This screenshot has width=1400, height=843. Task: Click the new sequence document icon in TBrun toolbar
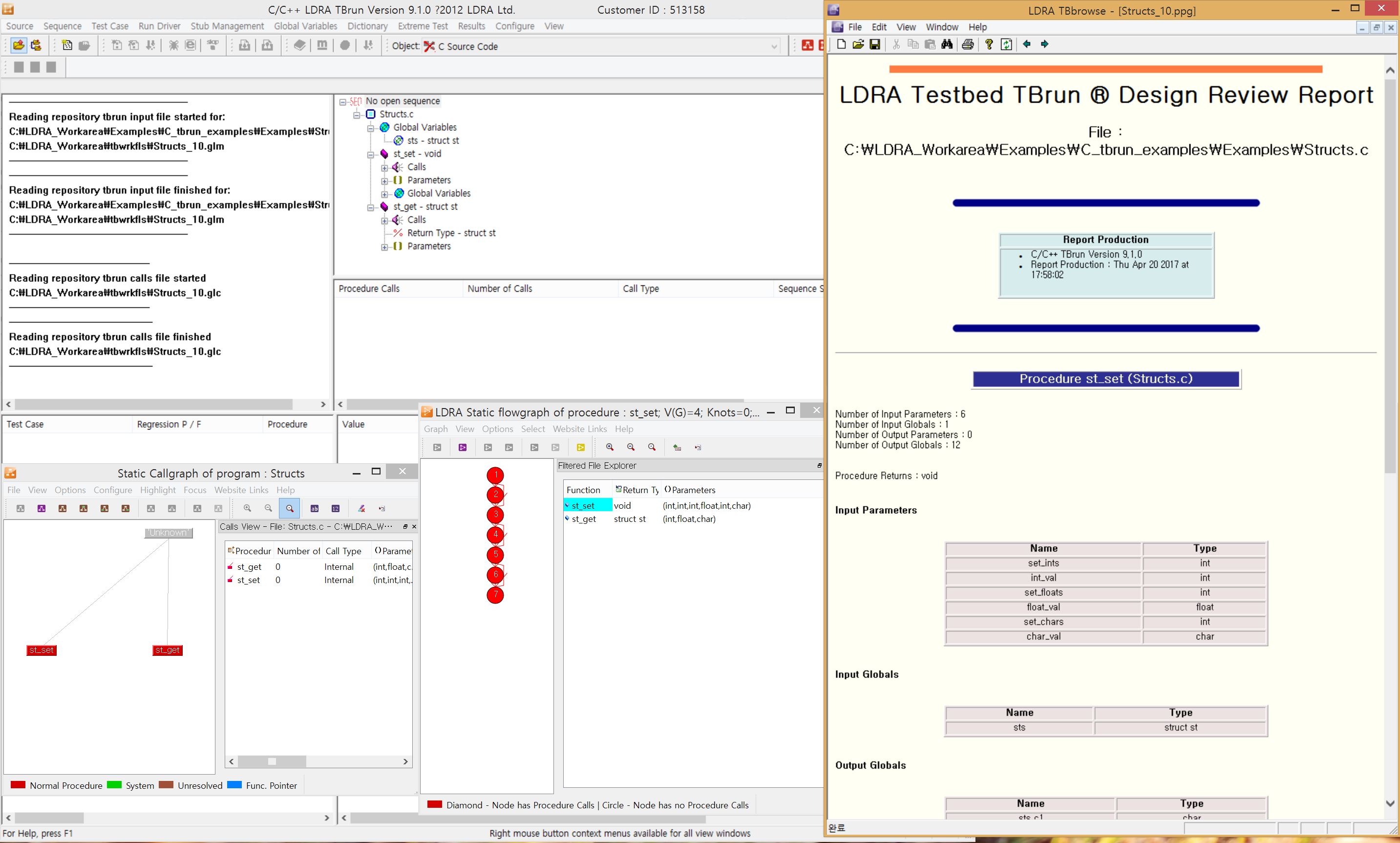point(67,45)
